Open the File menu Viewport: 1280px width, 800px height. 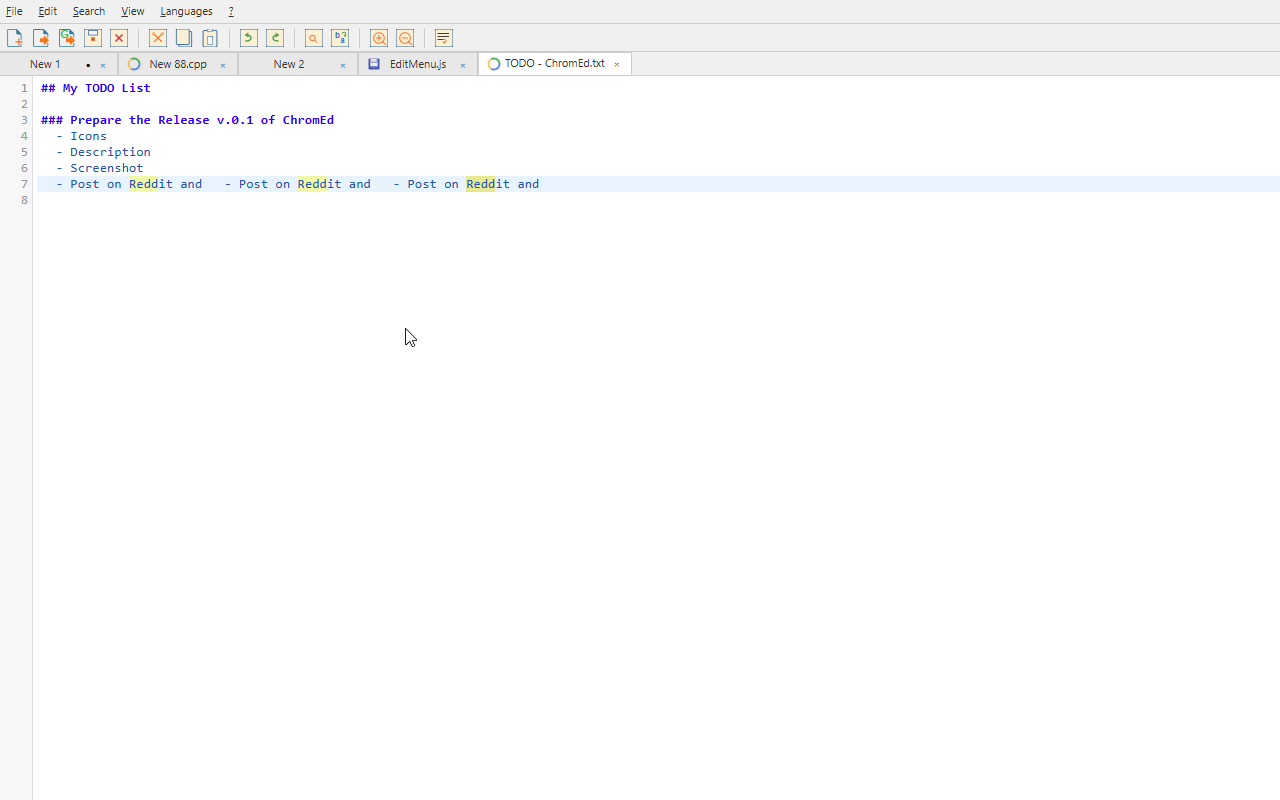pos(14,11)
